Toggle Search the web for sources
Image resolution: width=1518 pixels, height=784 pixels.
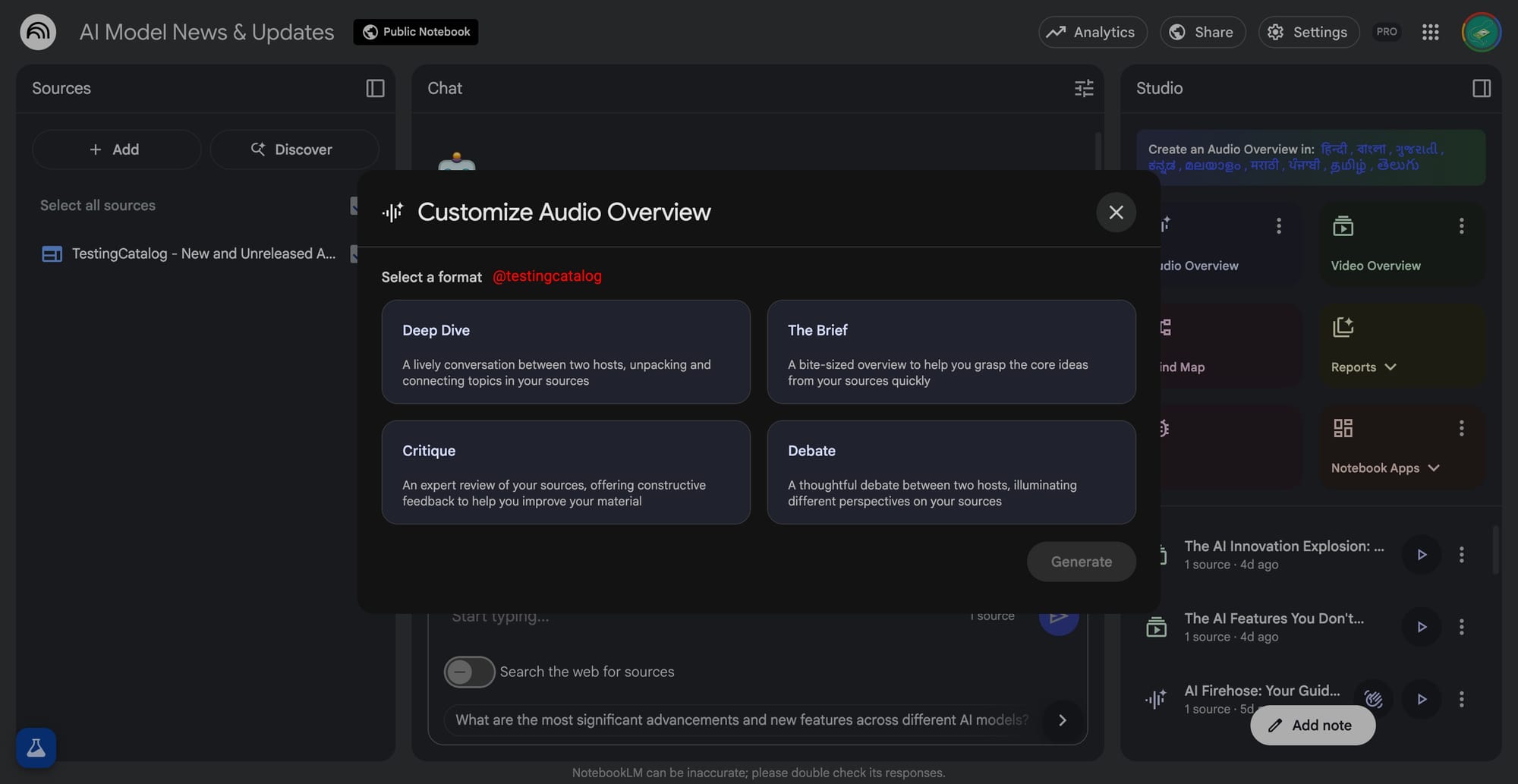coord(469,672)
